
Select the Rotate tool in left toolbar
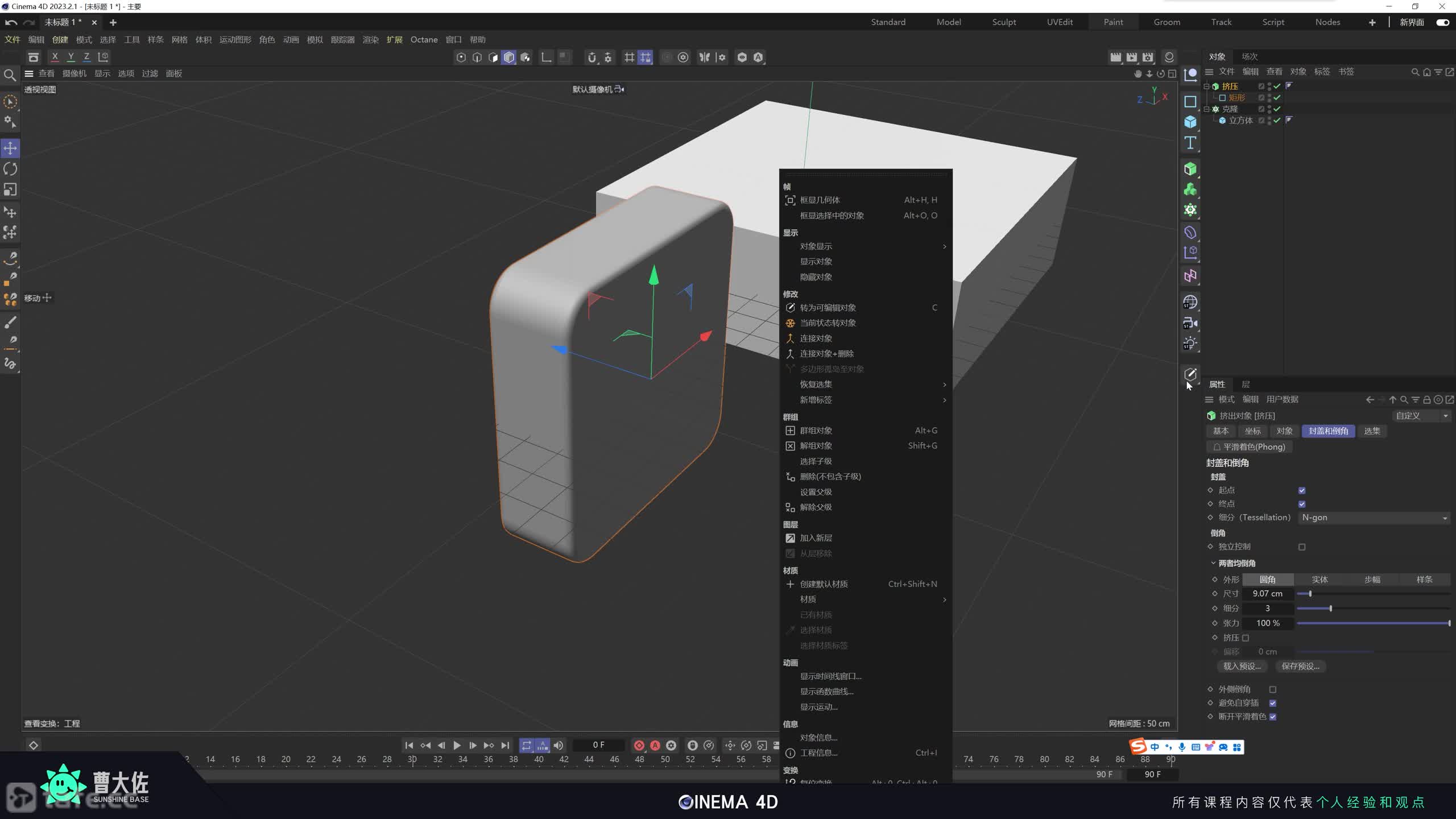10,169
